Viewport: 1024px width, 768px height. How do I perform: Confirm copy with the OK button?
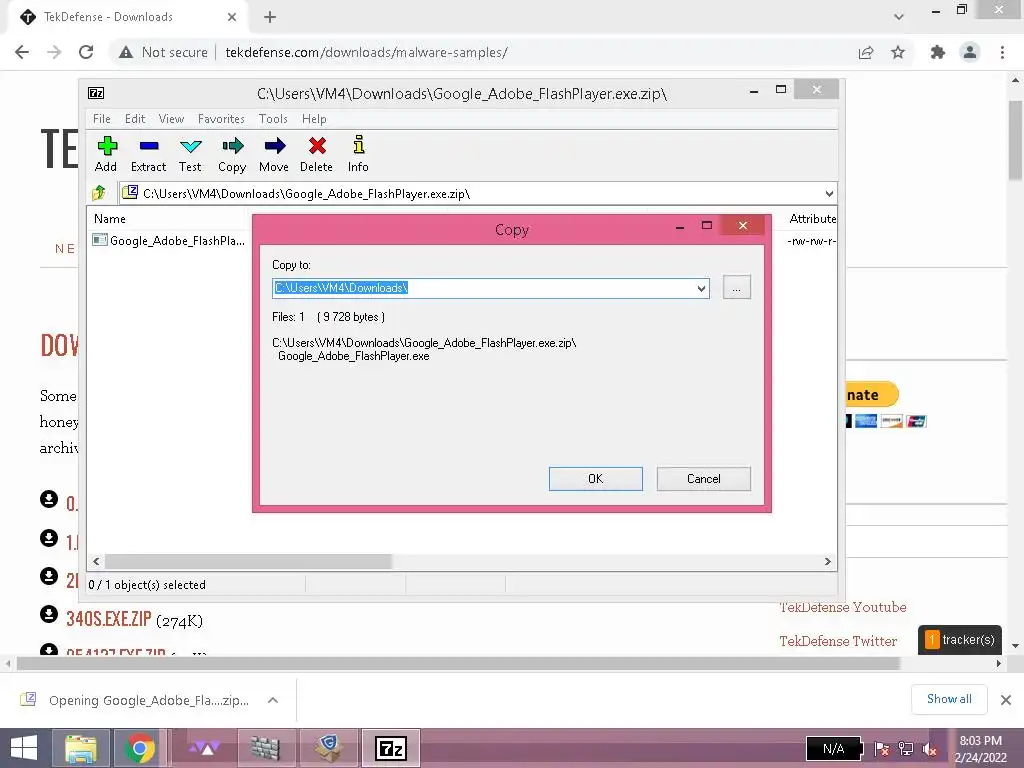click(596, 479)
